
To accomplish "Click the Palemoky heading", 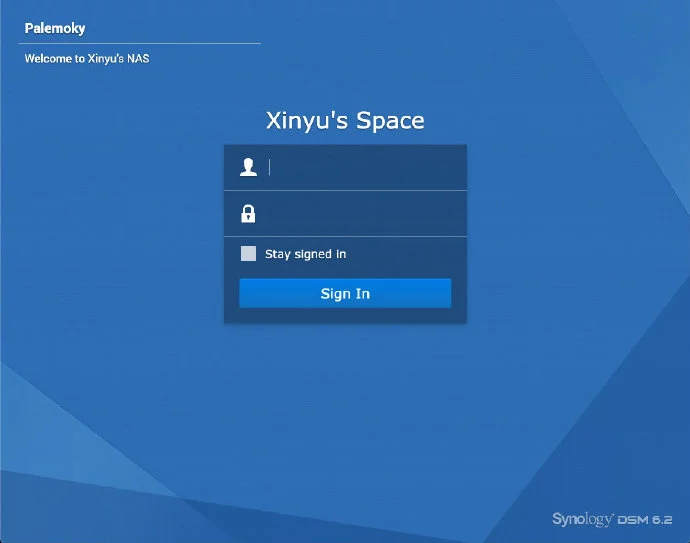I will pyautogui.click(x=55, y=28).
